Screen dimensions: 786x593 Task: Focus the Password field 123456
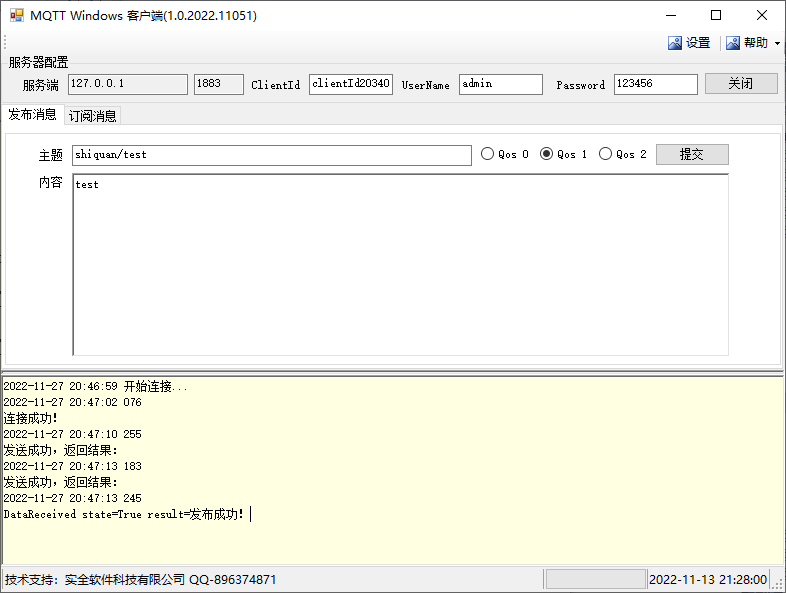[656, 84]
